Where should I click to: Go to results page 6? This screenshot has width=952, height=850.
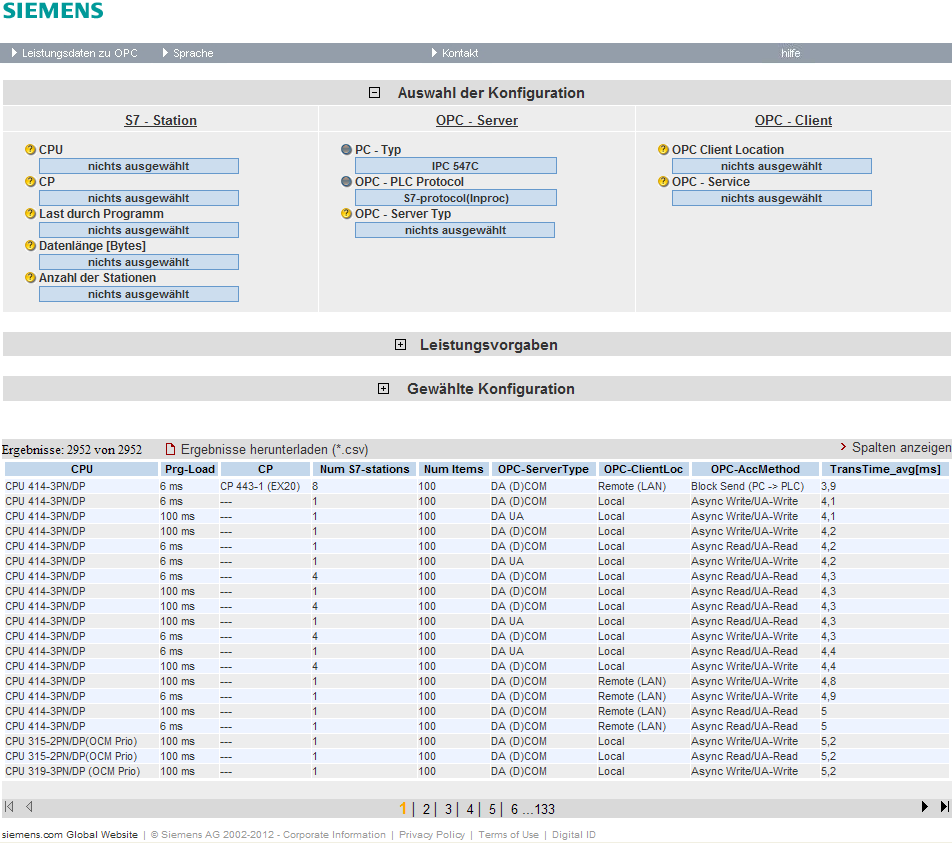pos(514,809)
